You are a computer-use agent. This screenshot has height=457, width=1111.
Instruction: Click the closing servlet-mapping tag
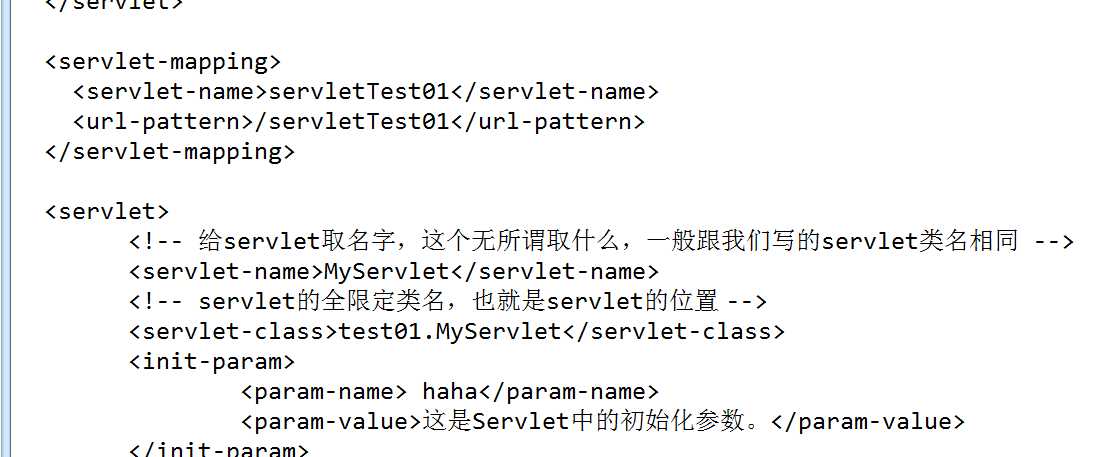(x=169, y=151)
